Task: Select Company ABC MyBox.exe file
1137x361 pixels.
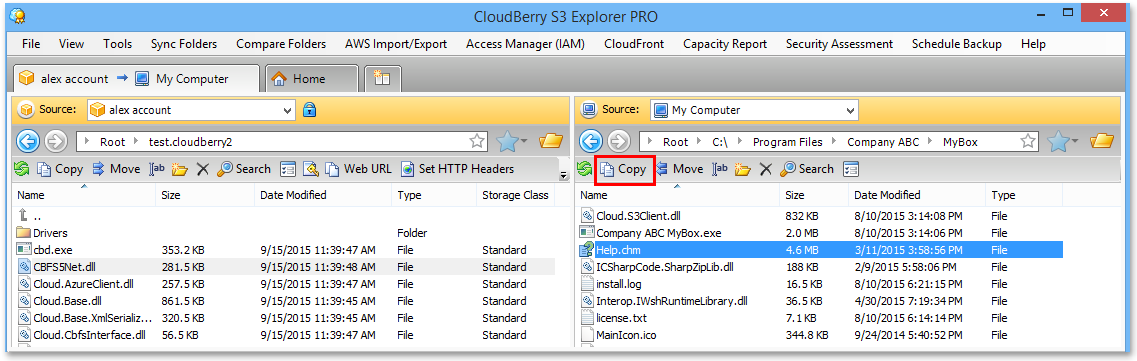Action: click(x=820, y=233)
